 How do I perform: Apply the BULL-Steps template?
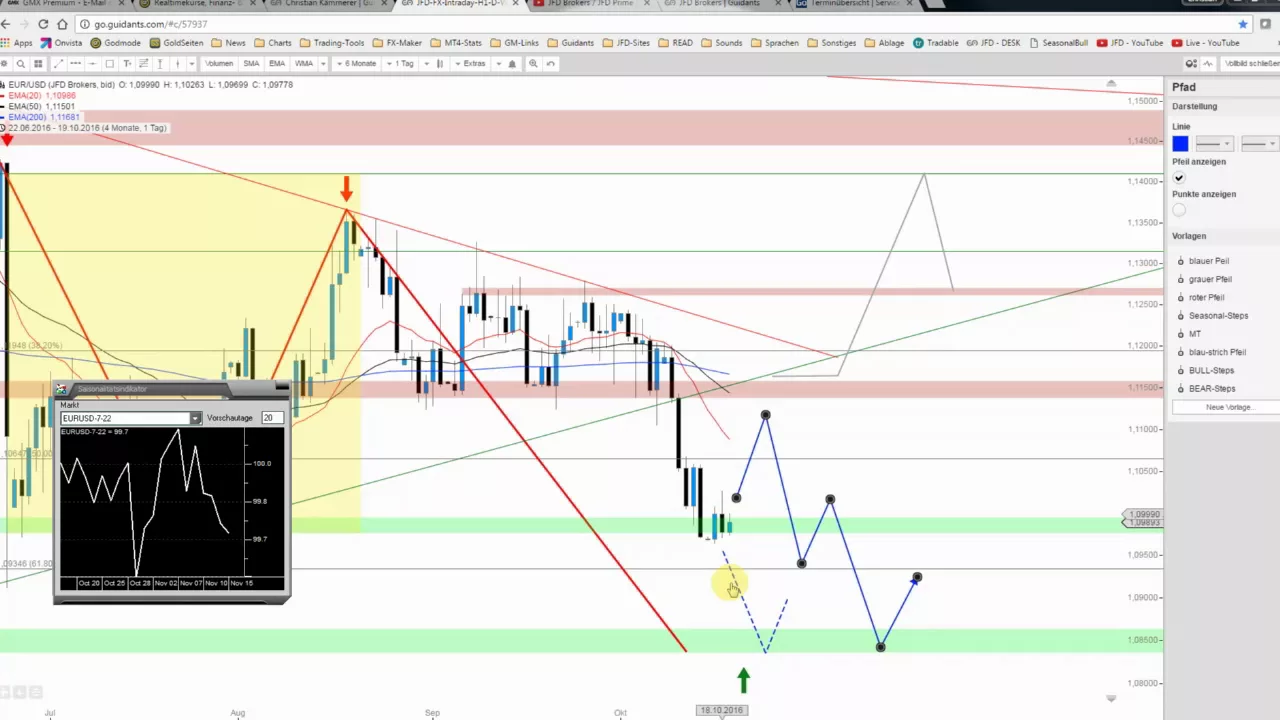click(1211, 370)
